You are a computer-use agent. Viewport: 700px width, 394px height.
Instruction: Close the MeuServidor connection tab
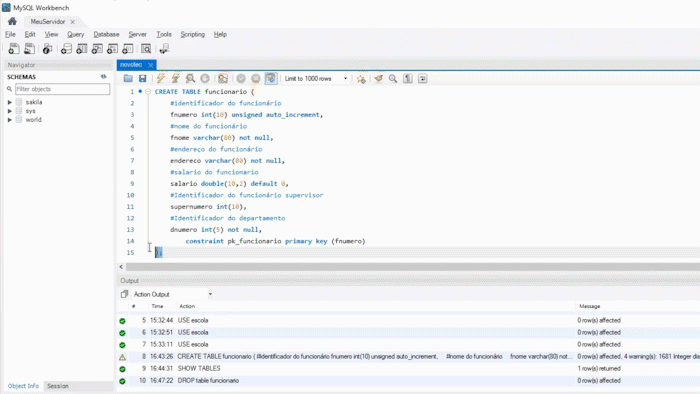tap(73, 21)
